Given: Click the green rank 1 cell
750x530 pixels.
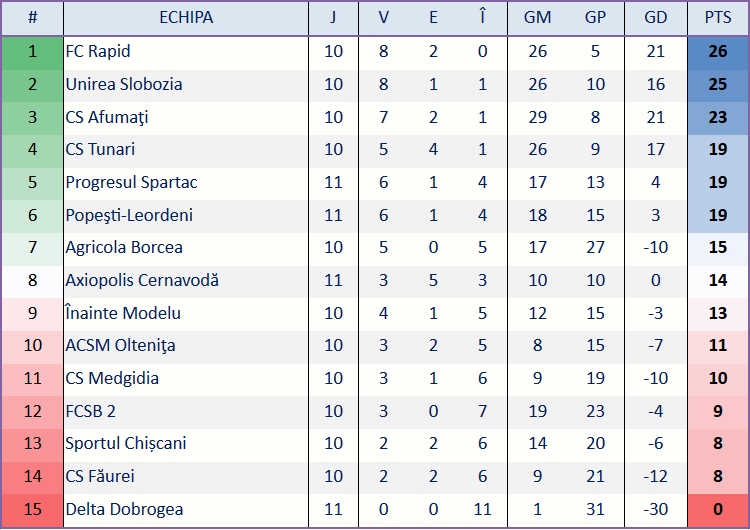Looking at the screenshot, I should [32, 52].
